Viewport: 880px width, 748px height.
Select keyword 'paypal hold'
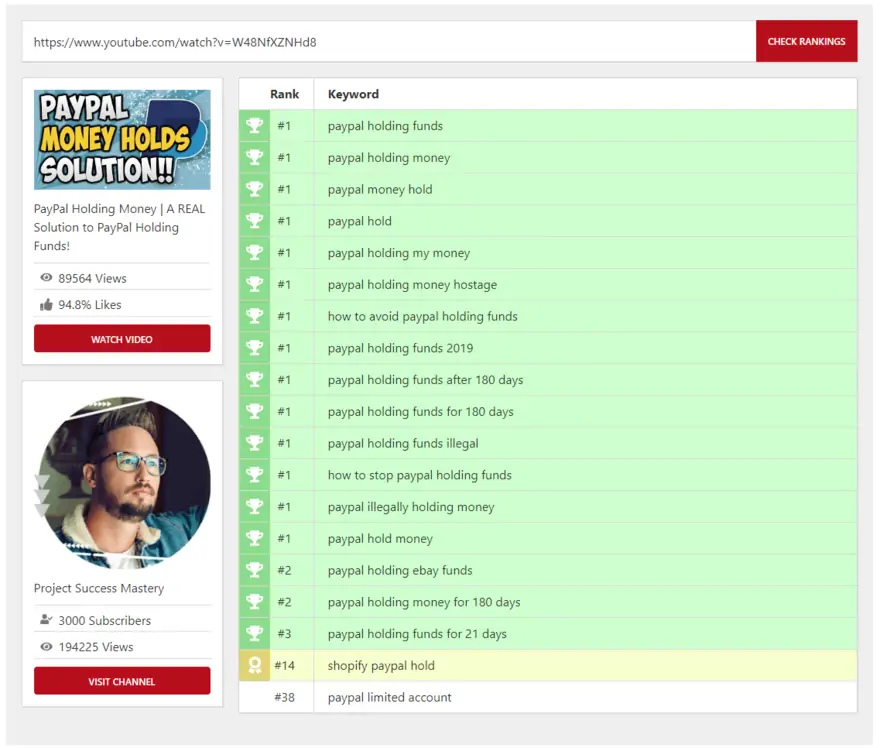pyautogui.click(x=360, y=221)
